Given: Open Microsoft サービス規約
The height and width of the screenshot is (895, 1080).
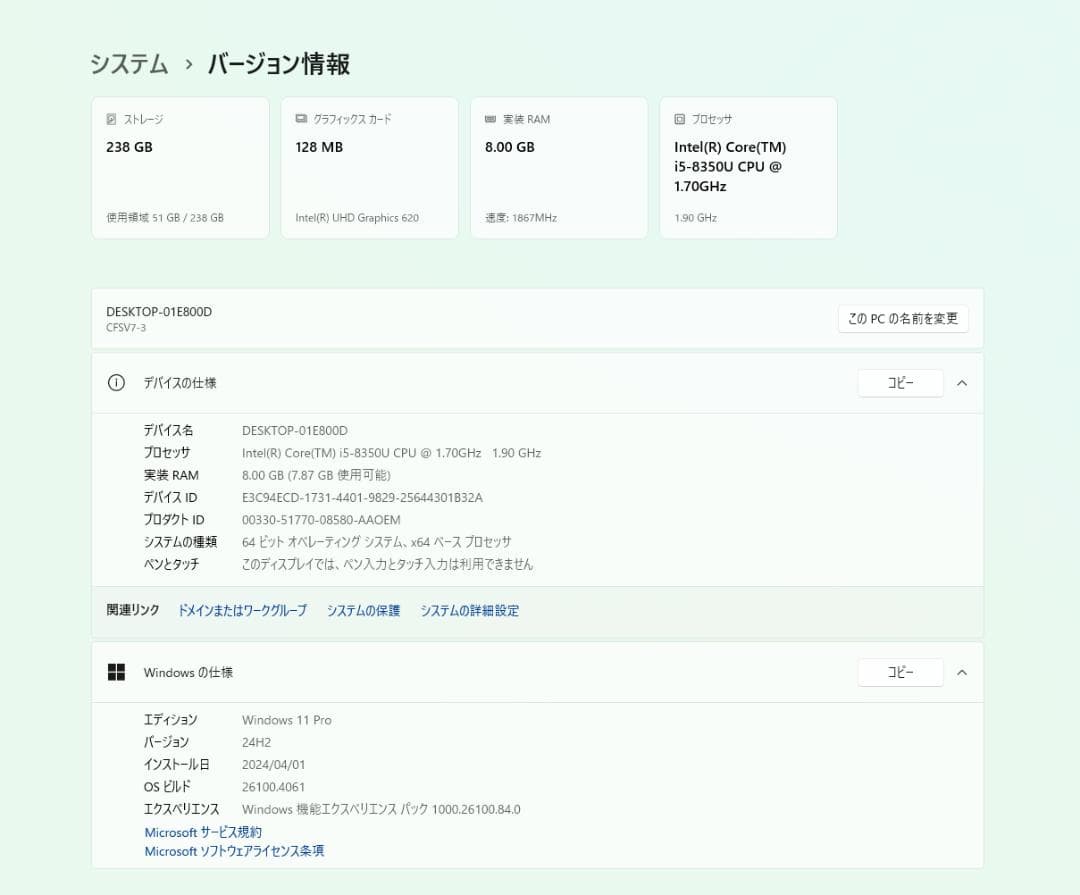Looking at the screenshot, I should (204, 831).
